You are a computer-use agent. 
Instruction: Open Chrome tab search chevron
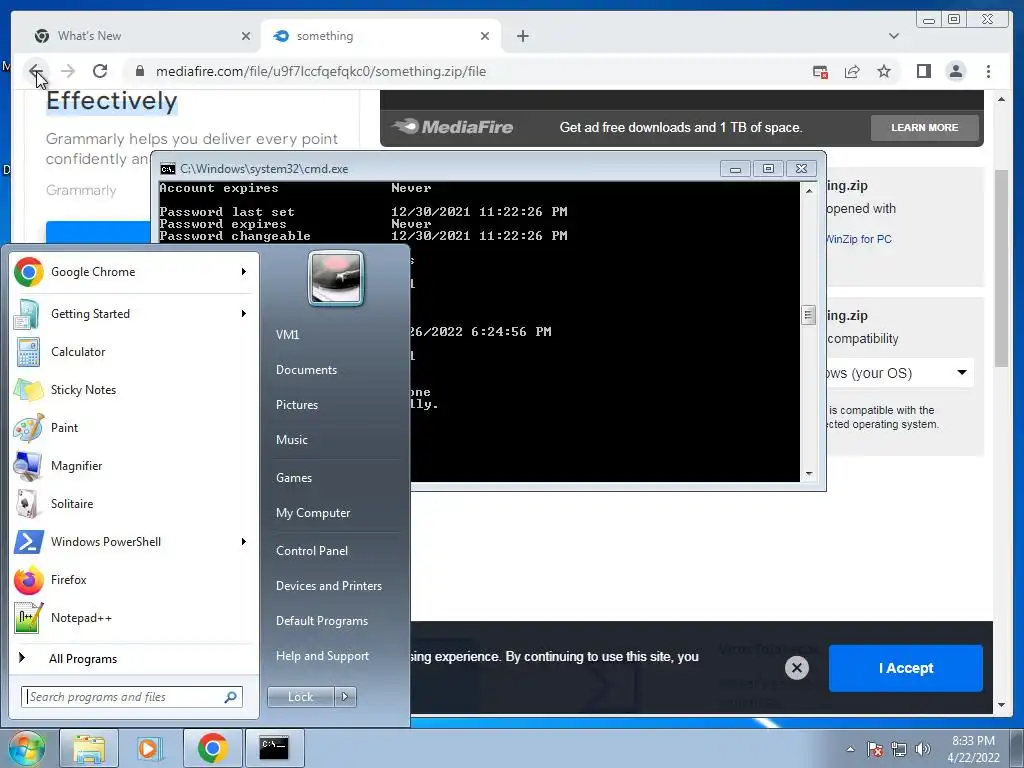click(893, 36)
